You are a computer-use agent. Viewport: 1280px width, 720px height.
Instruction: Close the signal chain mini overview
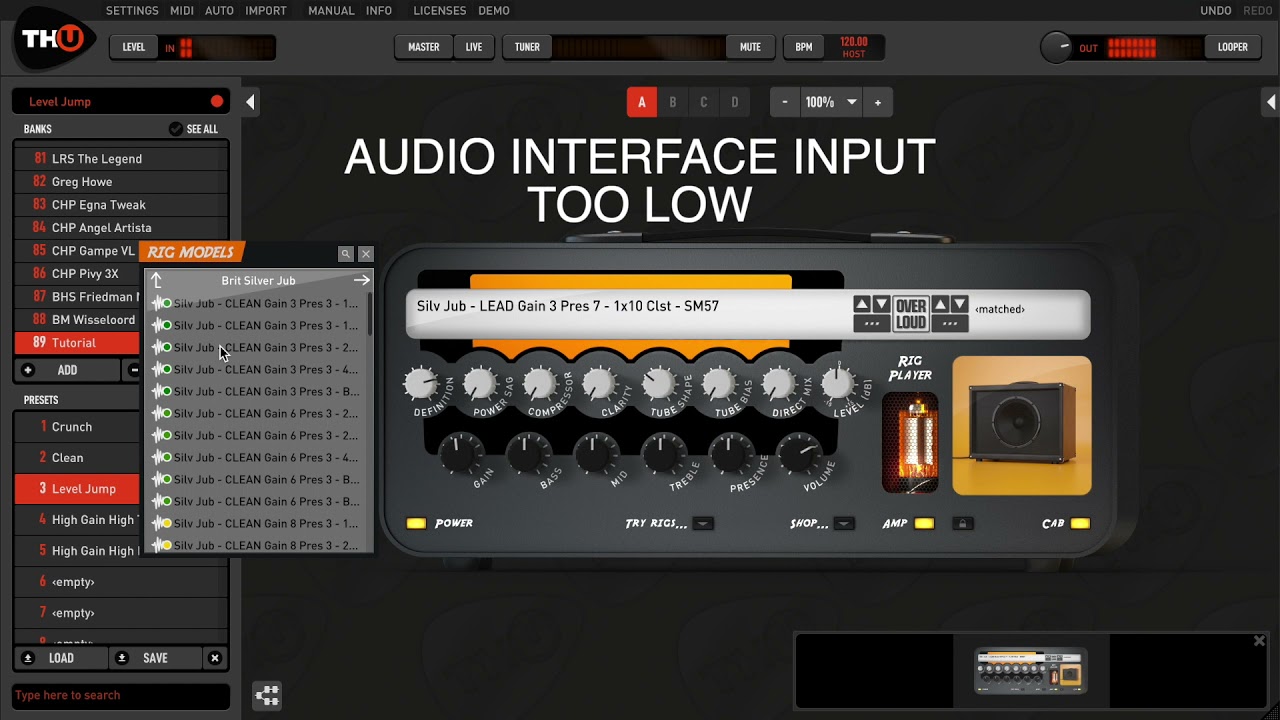pos(1259,641)
